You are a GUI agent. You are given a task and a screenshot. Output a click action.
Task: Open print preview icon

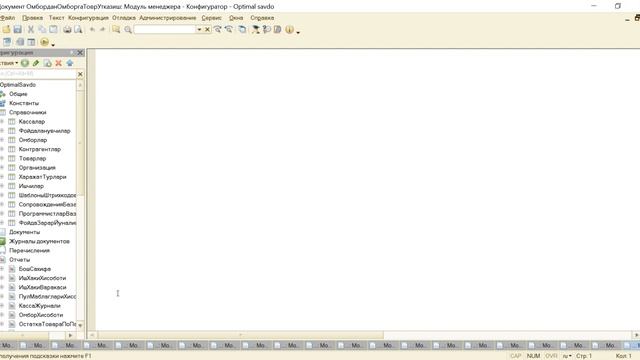tap(78, 29)
